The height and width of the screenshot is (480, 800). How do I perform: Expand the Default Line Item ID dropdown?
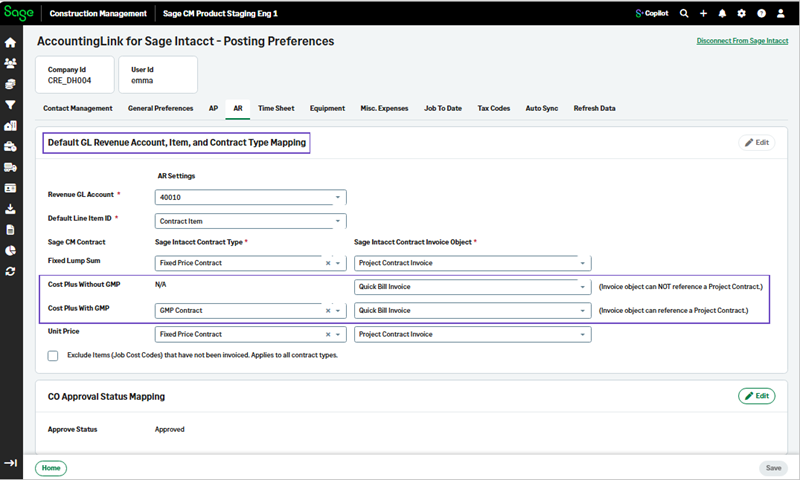(x=338, y=221)
